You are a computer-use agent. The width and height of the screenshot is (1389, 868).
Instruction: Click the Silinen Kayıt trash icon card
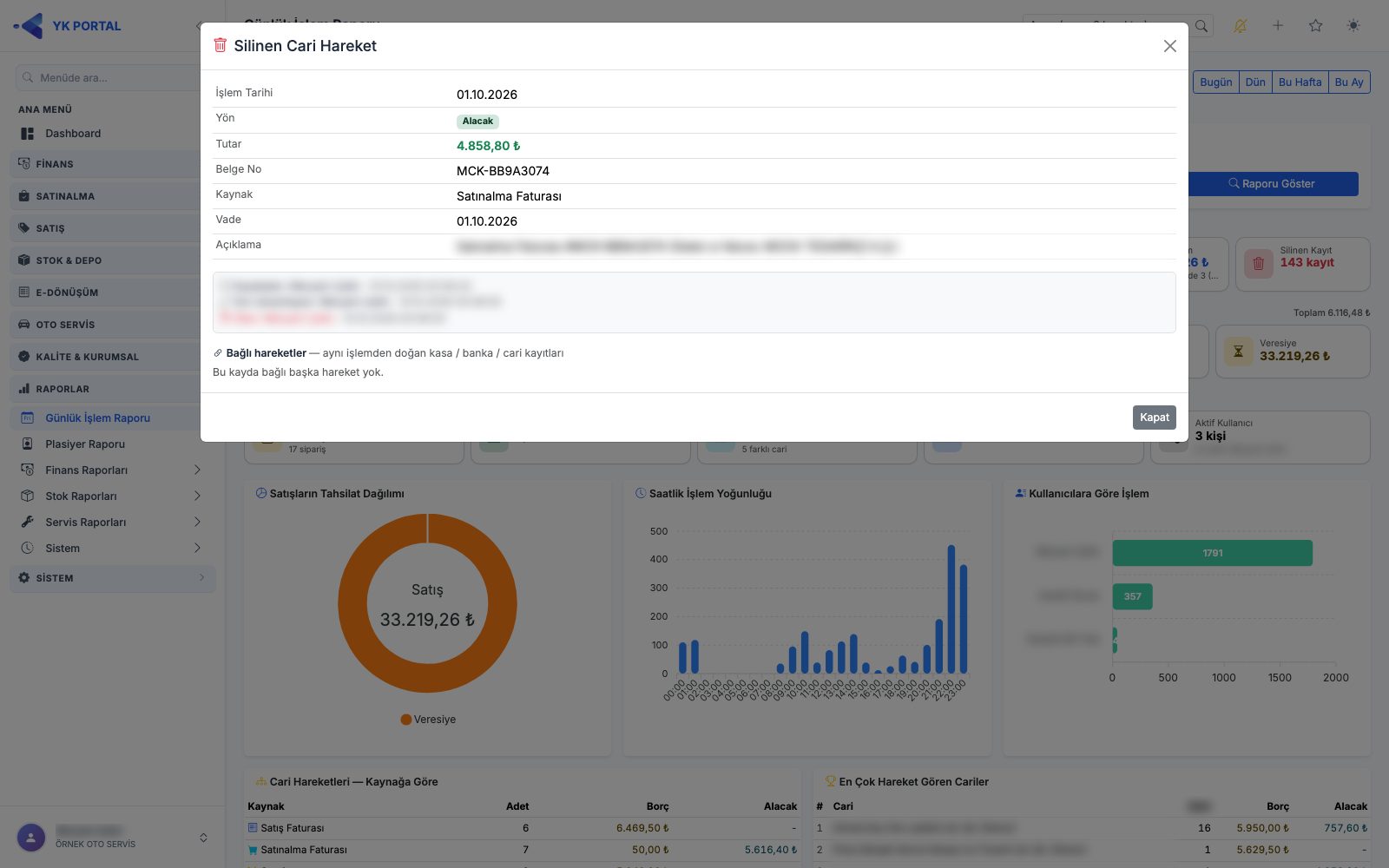coord(1258,264)
